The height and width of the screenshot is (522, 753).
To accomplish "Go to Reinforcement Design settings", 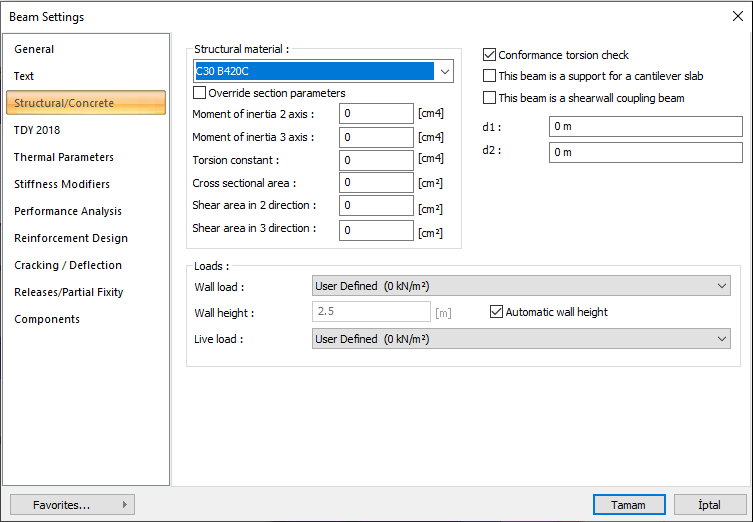I will tap(70, 238).
